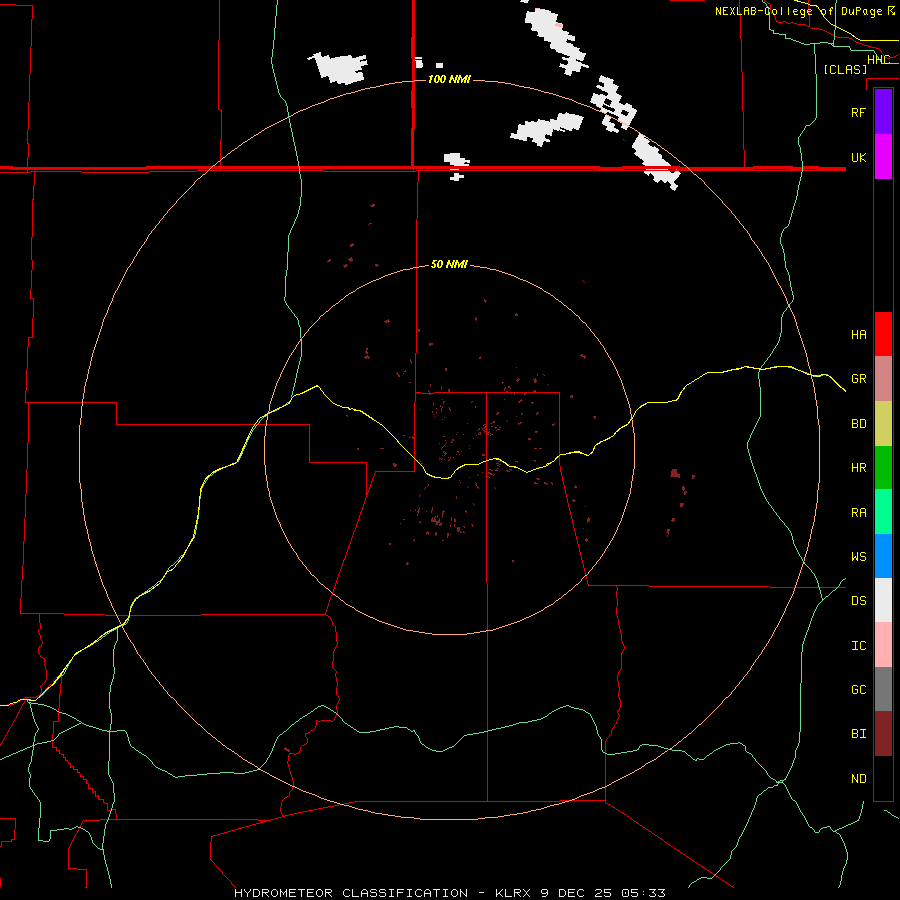Click the HA red legend swatch
The height and width of the screenshot is (900, 900).
883,334
